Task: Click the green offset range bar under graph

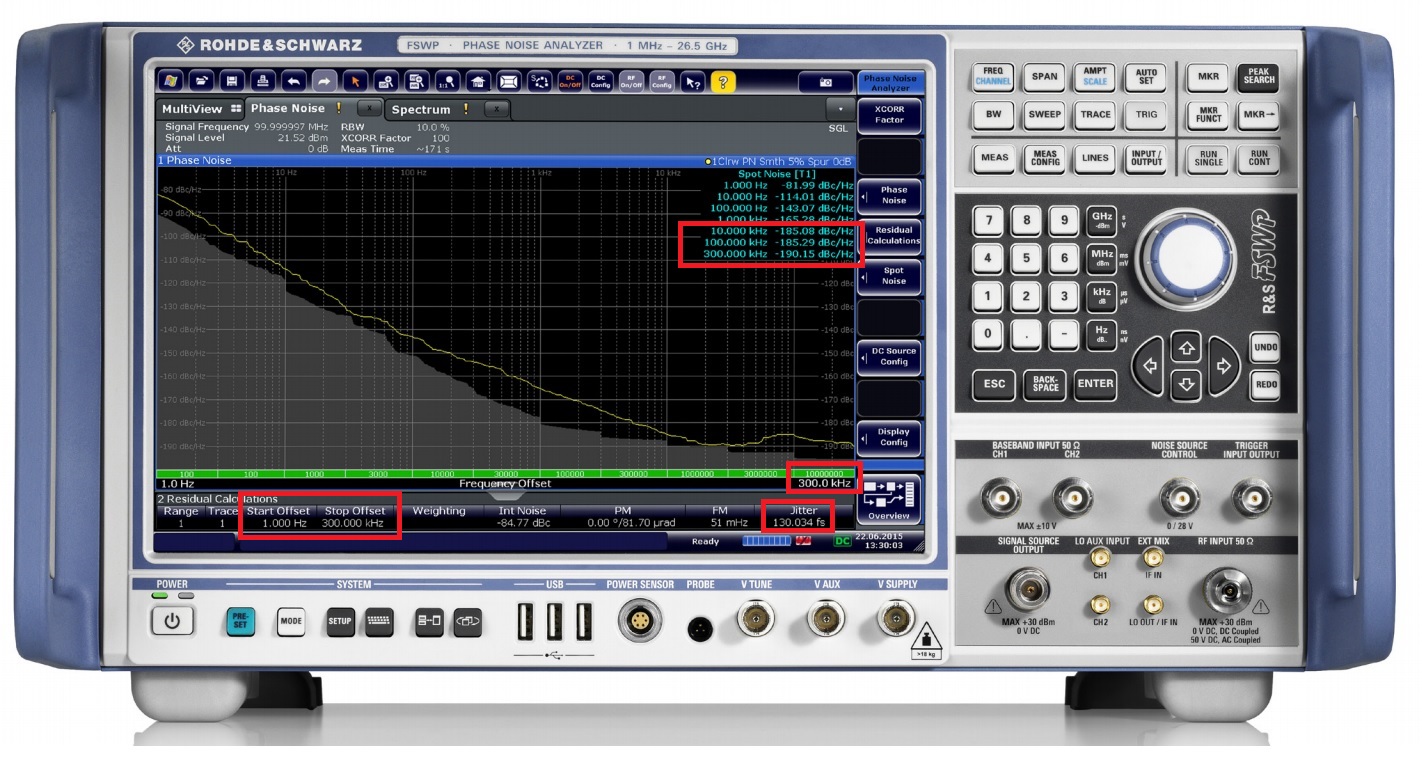Action: coord(506,473)
